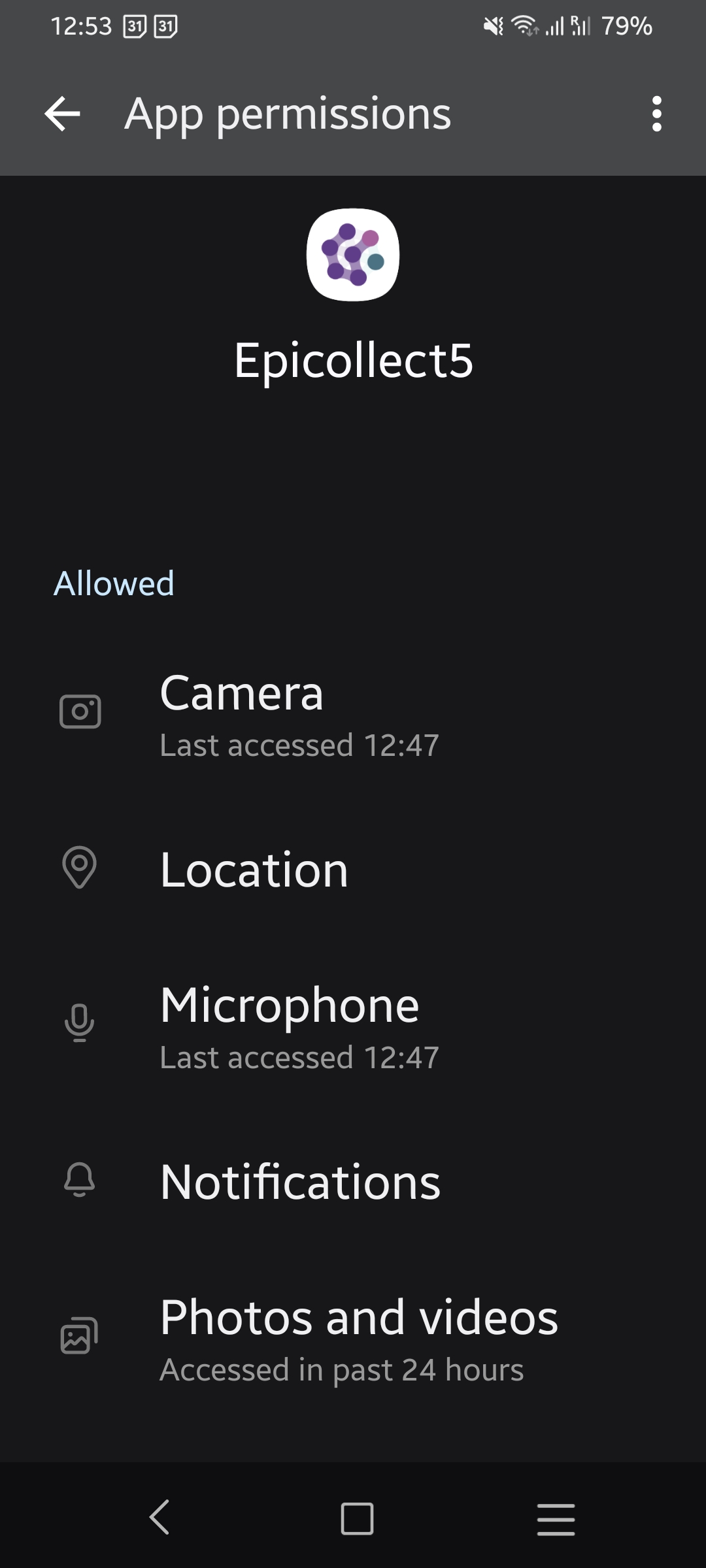Open the Notifications permission entry
706x1568 pixels.
(353, 1183)
